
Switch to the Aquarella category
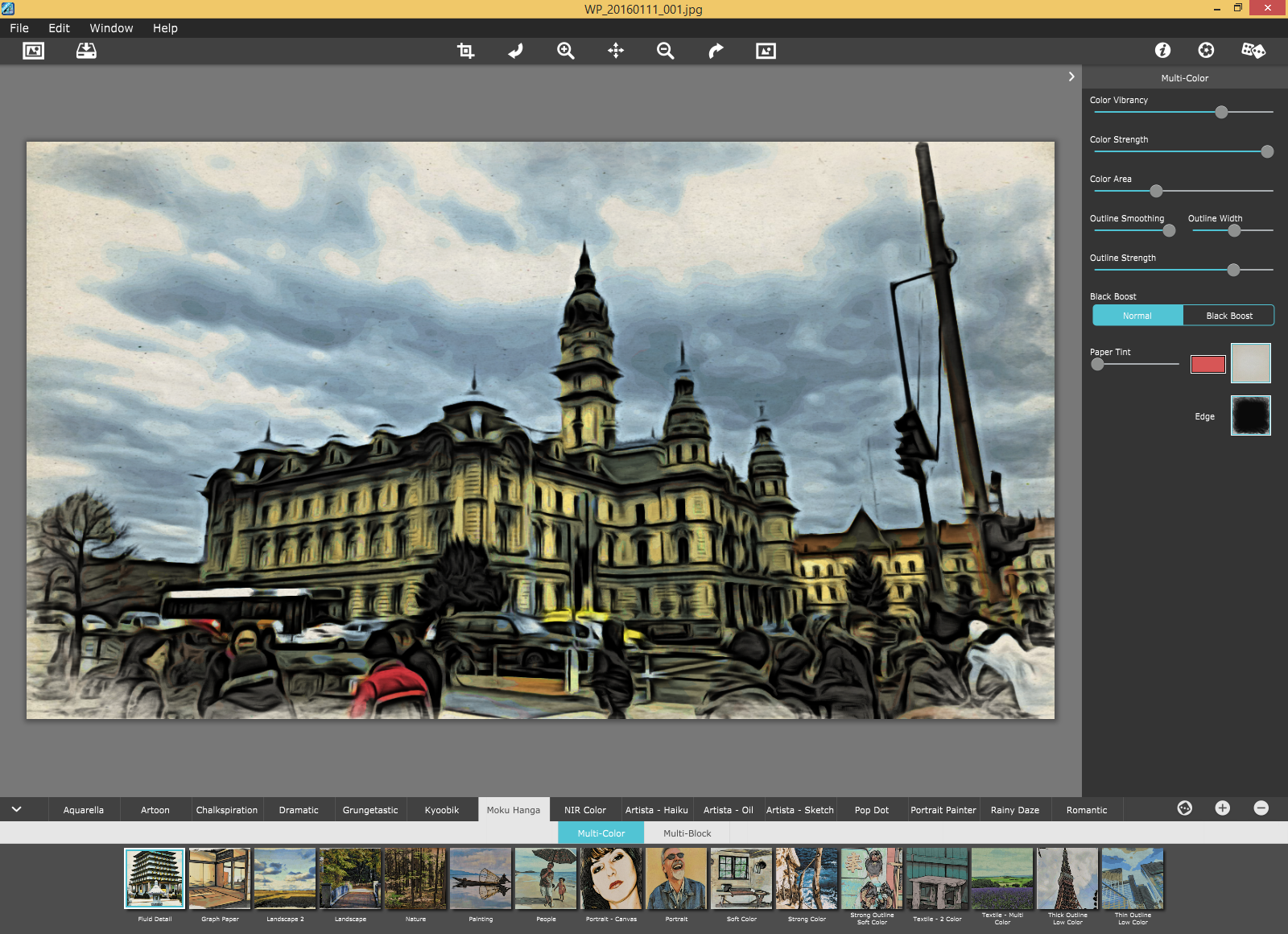(x=84, y=810)
